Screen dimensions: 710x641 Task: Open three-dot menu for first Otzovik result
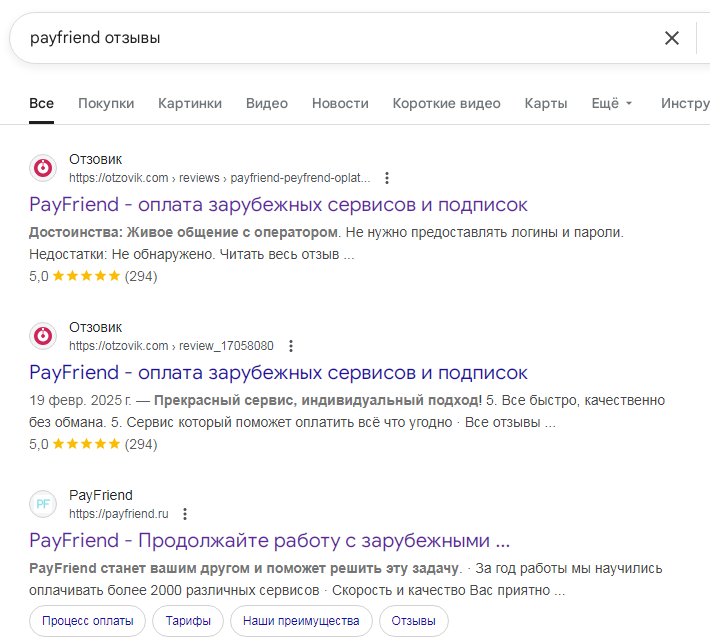click(x=387, y=178)
